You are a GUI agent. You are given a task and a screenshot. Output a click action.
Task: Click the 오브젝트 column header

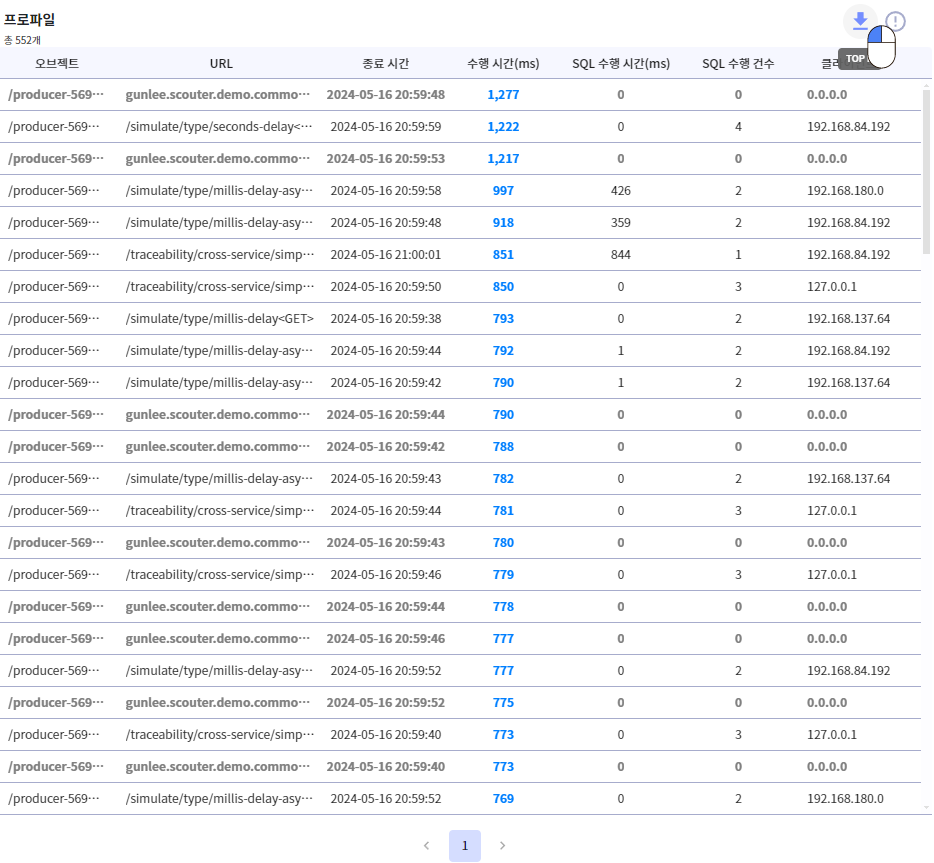click(57, 64)
